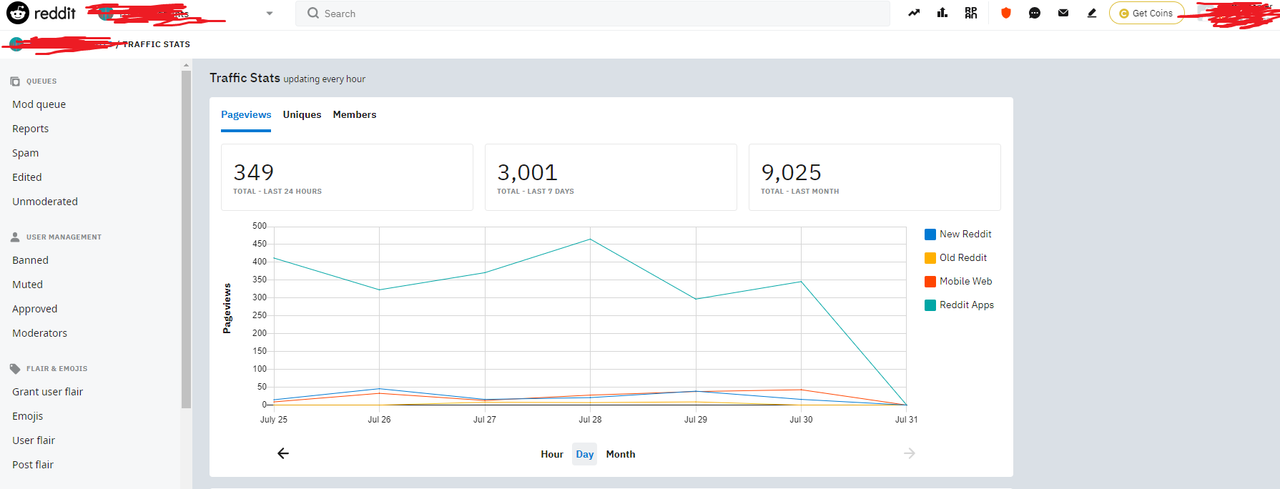Screen dimensions: 1280x489
Task: Click the User Management person icon
Action: click(15, 237)
